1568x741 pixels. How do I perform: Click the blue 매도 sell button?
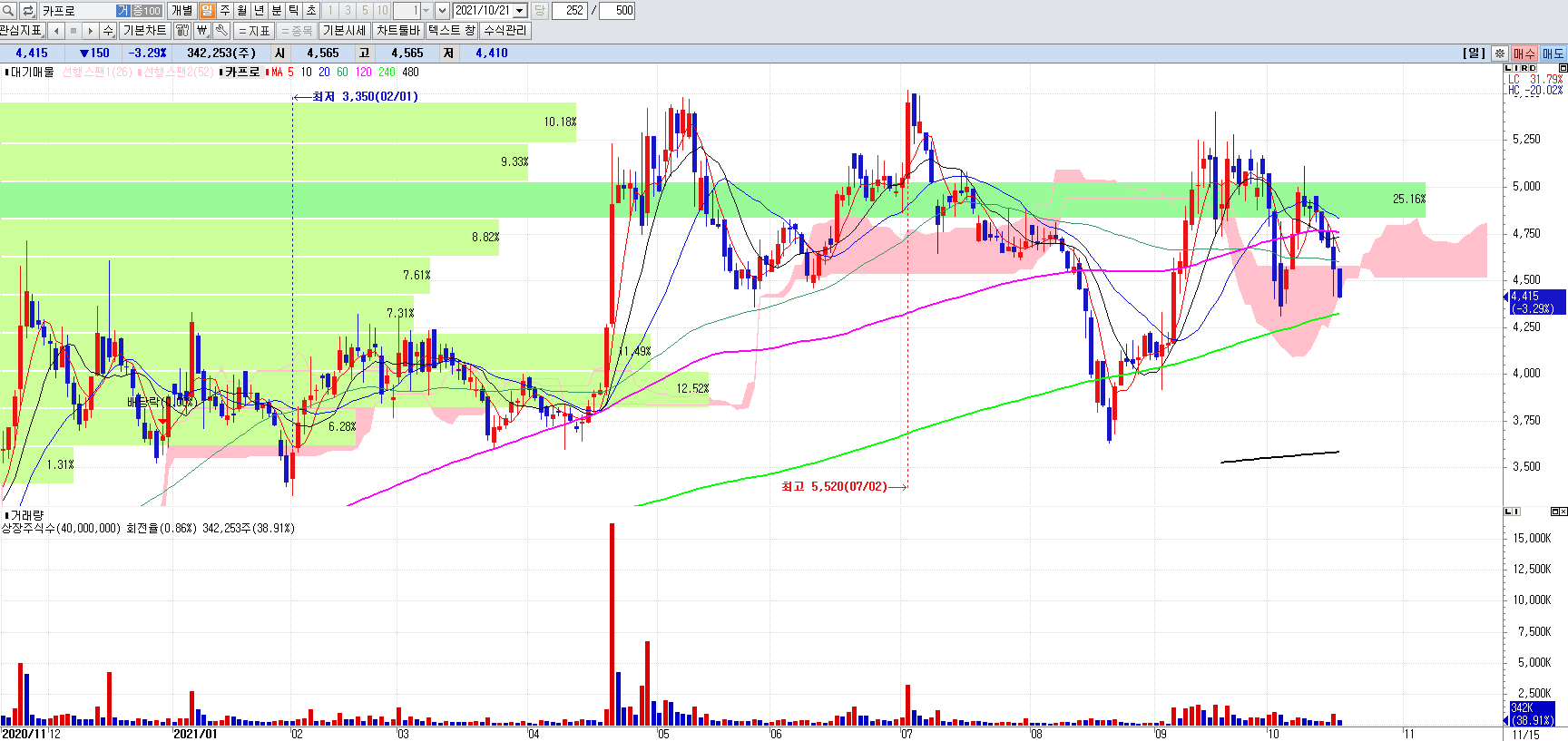[1553, 54]
